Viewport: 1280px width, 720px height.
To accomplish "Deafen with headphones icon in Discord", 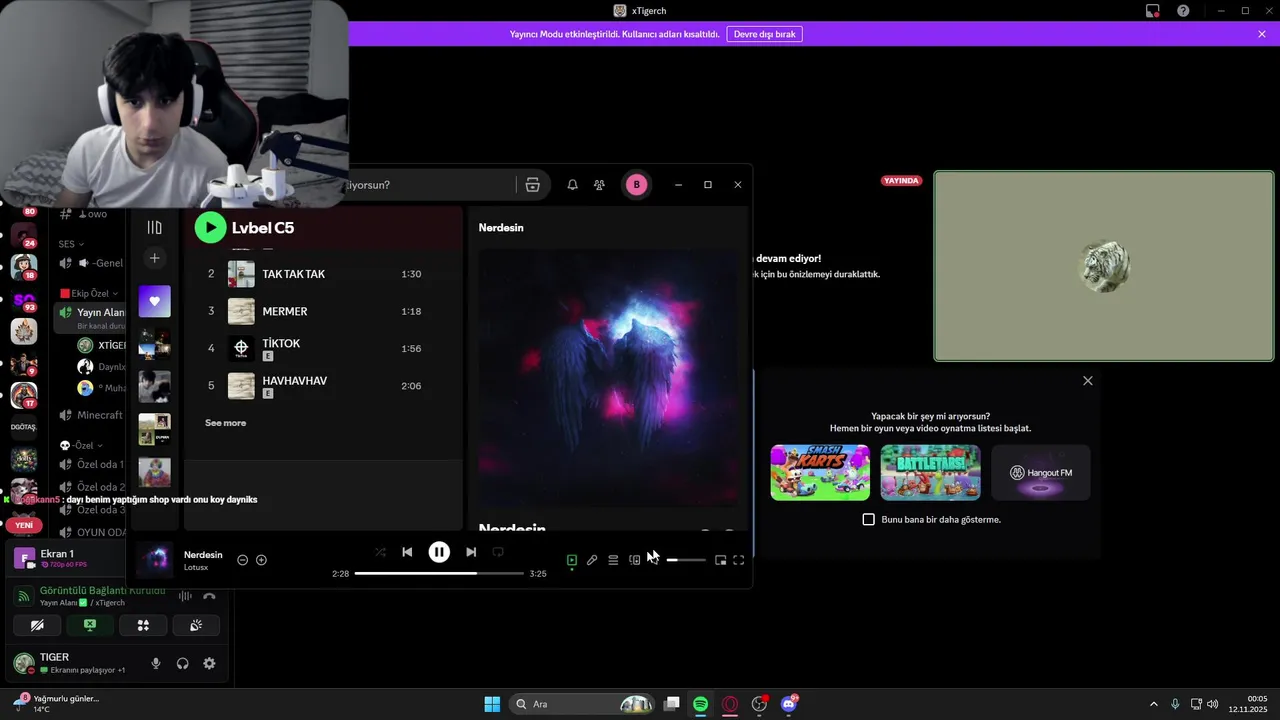I will (183, 663).
